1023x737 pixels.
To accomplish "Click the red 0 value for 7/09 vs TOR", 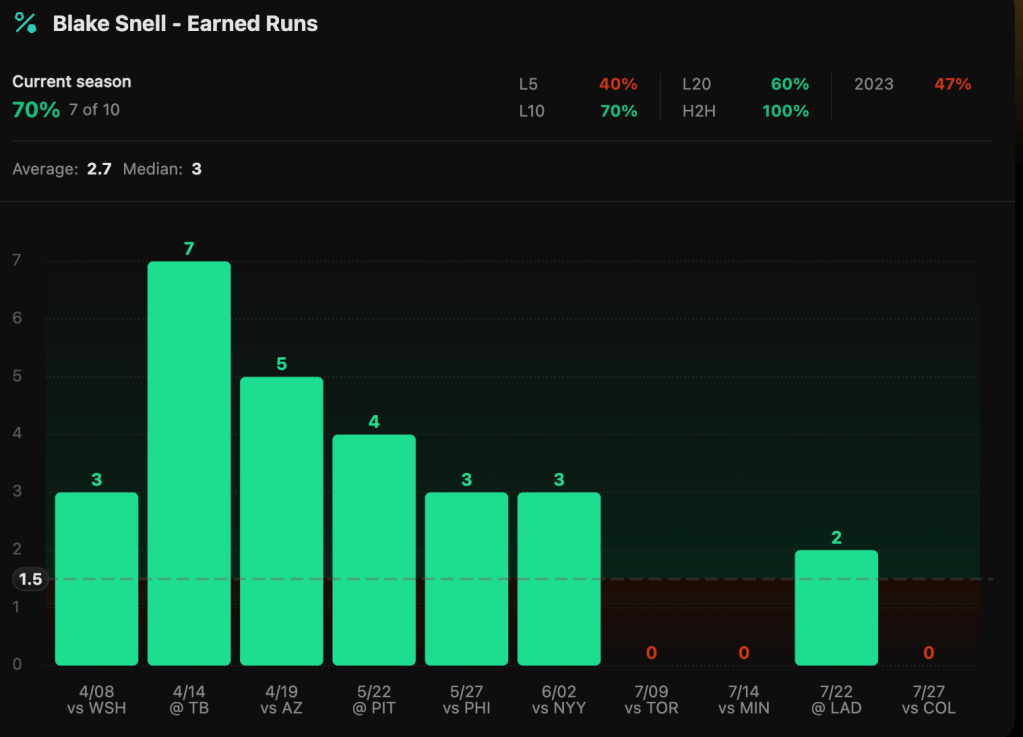I will 651,653.
